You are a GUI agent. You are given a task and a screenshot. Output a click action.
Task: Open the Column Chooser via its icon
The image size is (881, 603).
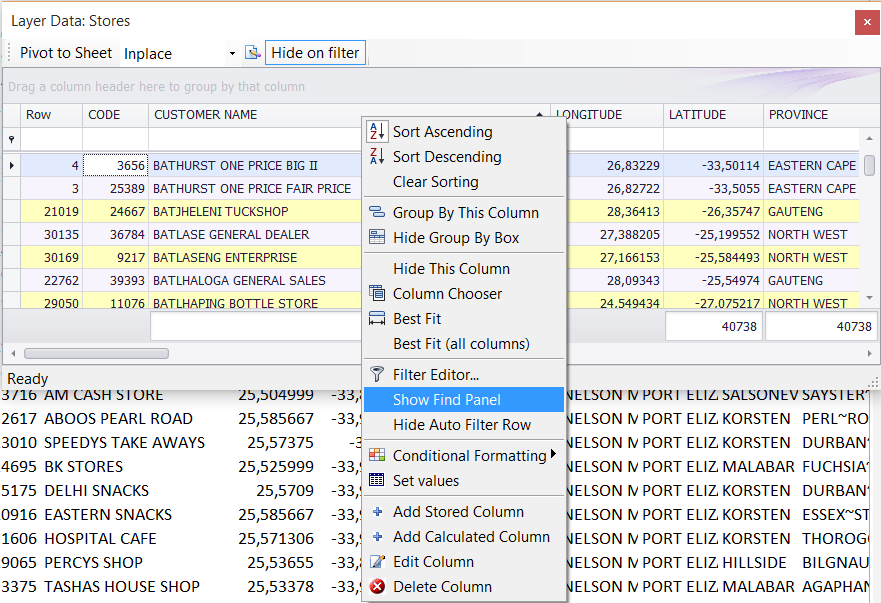point(377,294)
